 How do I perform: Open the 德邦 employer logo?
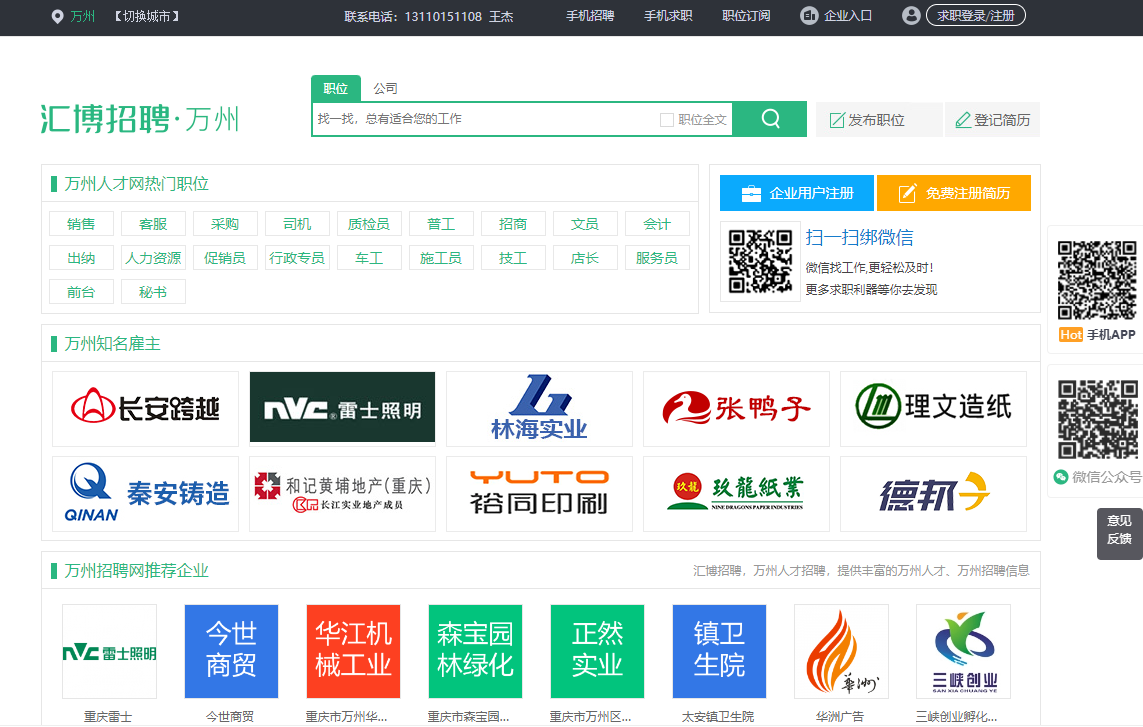(x=932, y=494)
